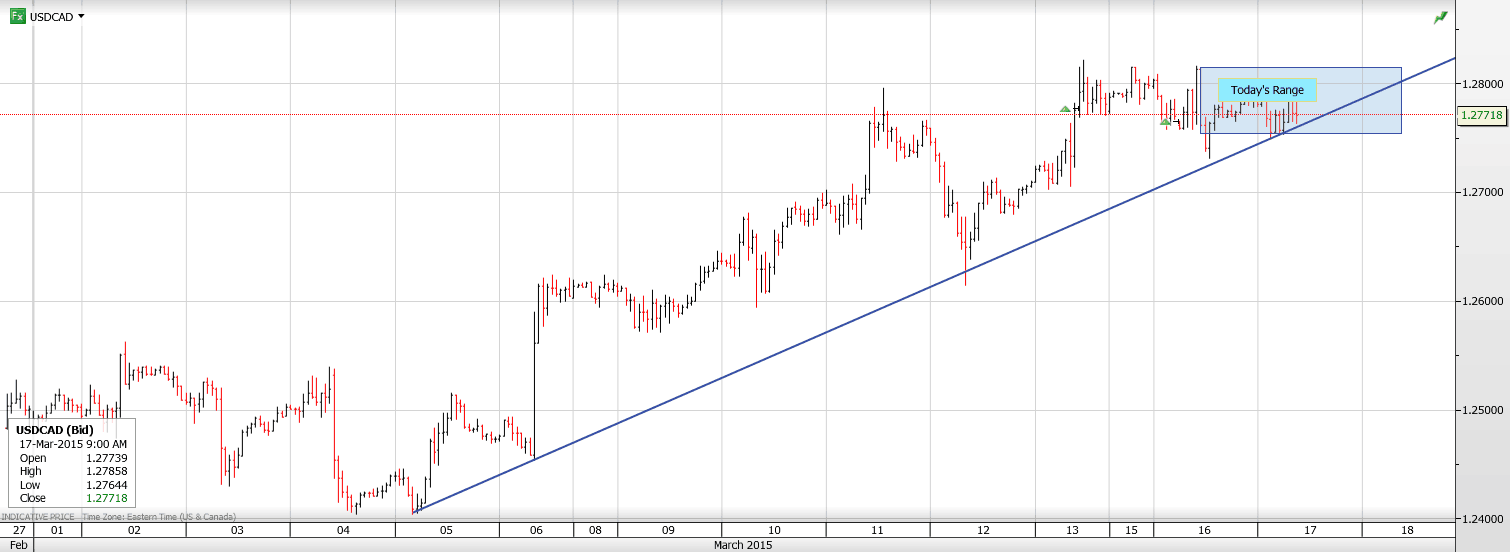Select the Today's Range text label

pyautogui.click(x=1267, y=90)
